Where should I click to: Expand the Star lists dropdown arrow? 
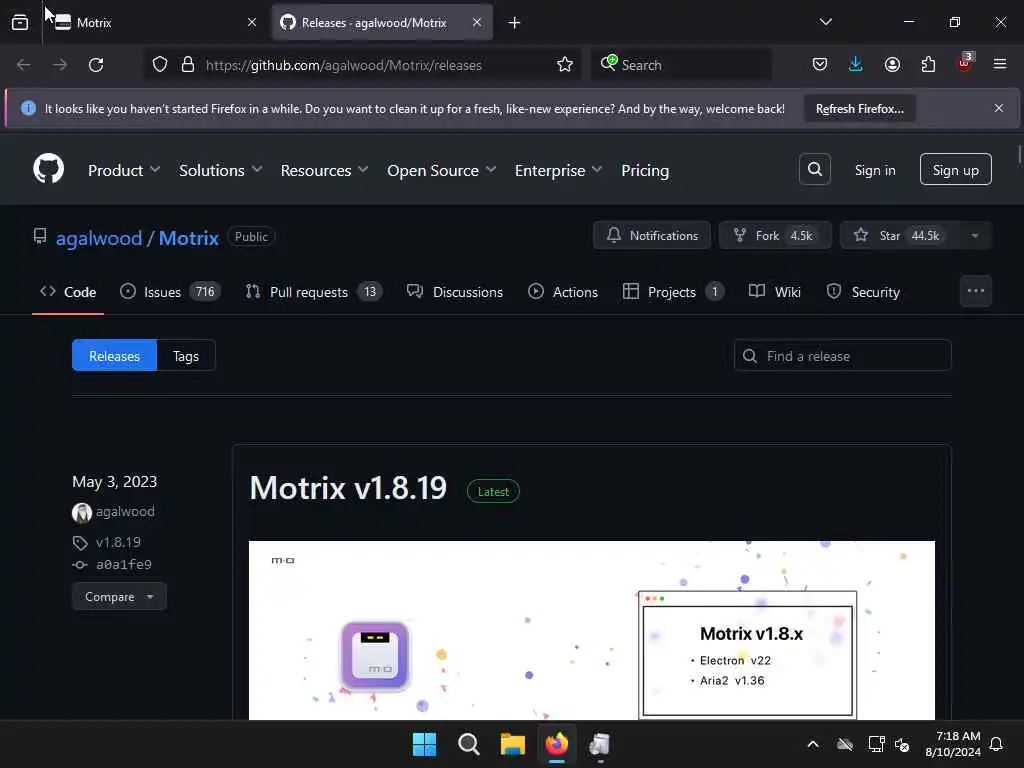pos(975,235)
